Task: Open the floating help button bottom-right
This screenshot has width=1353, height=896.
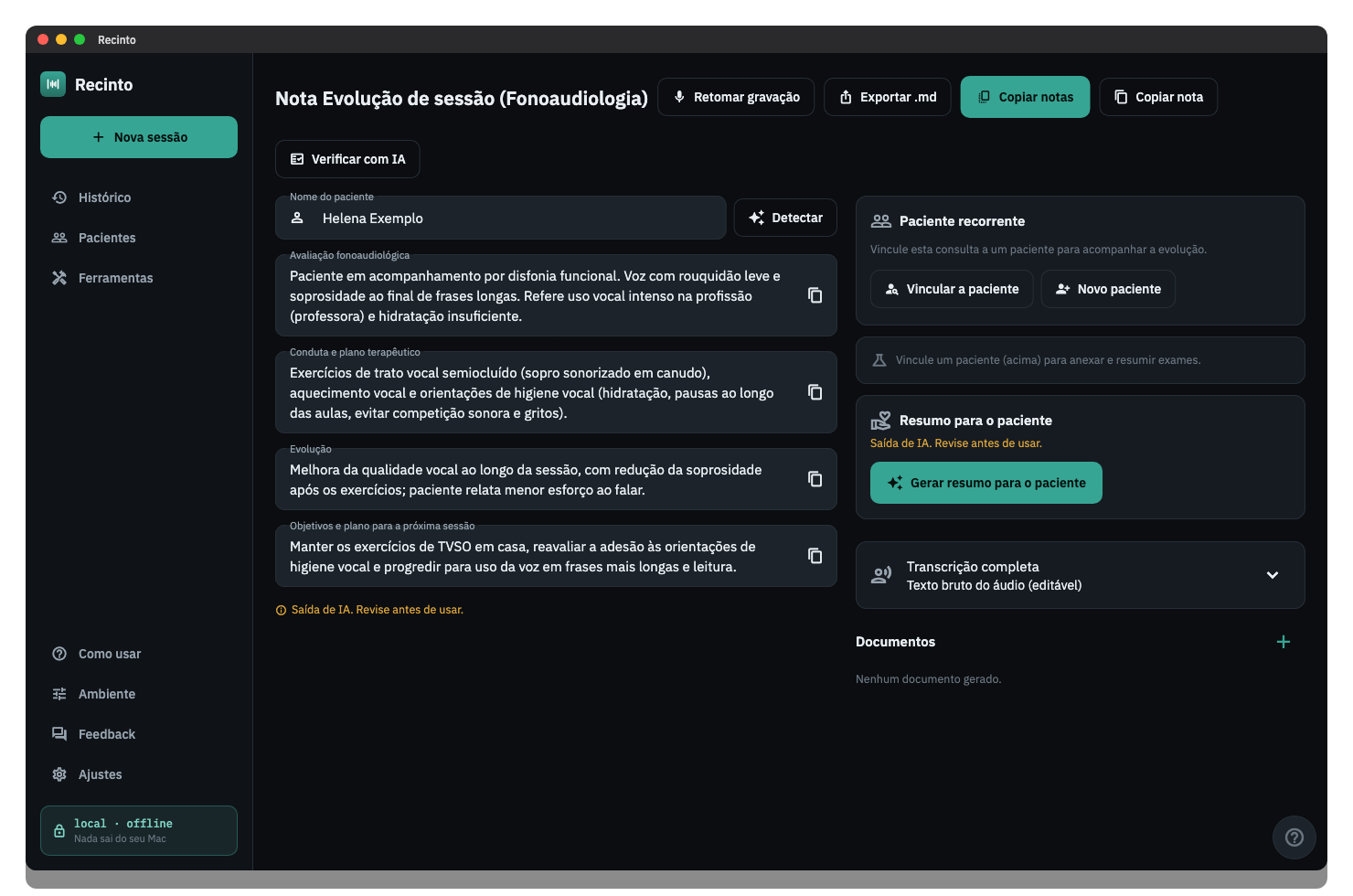Action: tap(1294, 837)
